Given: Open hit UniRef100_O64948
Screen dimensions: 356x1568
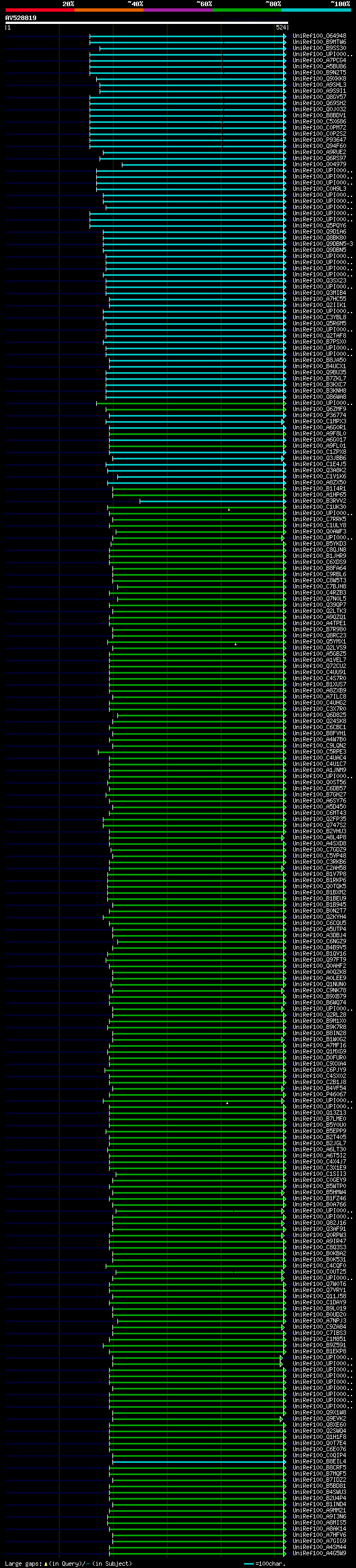Looking at the screenshot, I should click(319, 36).
